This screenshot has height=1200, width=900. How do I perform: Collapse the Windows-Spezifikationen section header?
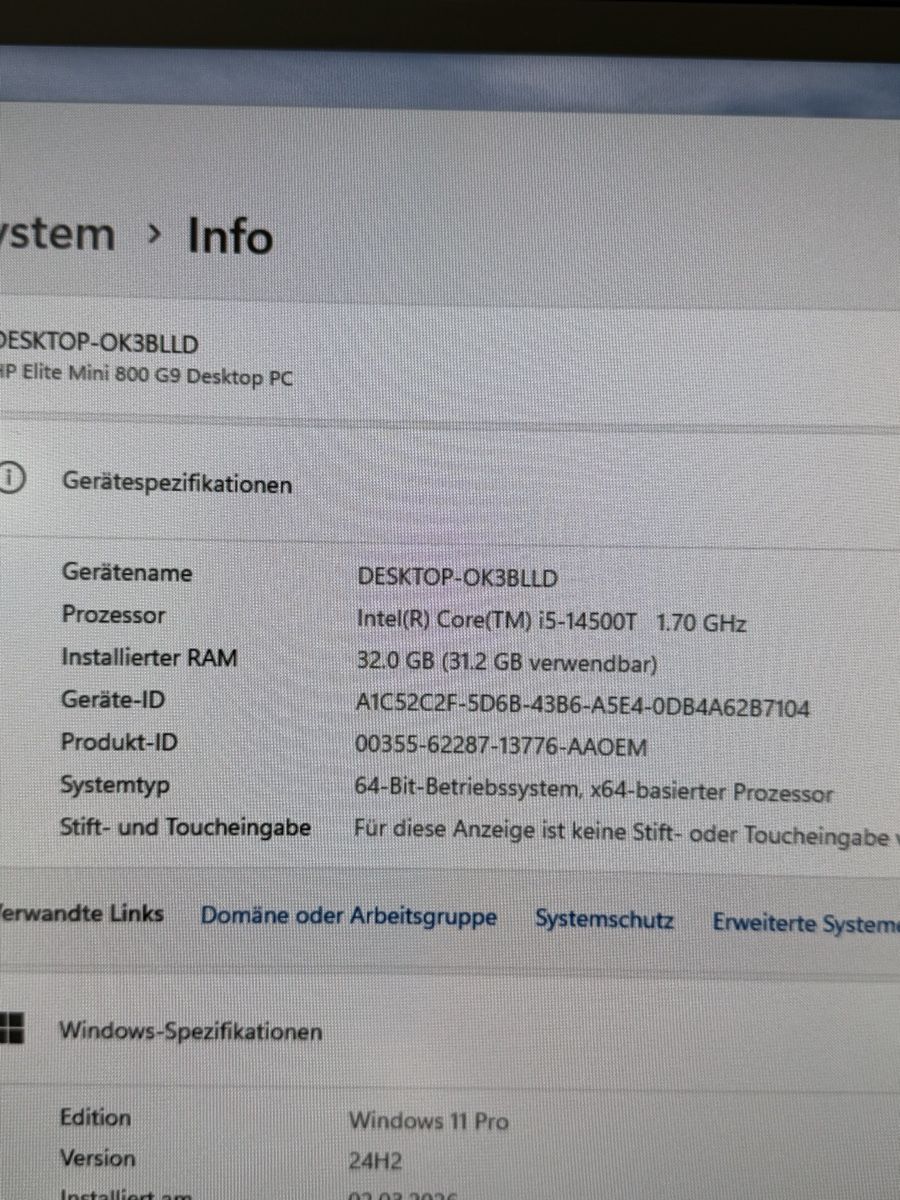point(450,1030)
